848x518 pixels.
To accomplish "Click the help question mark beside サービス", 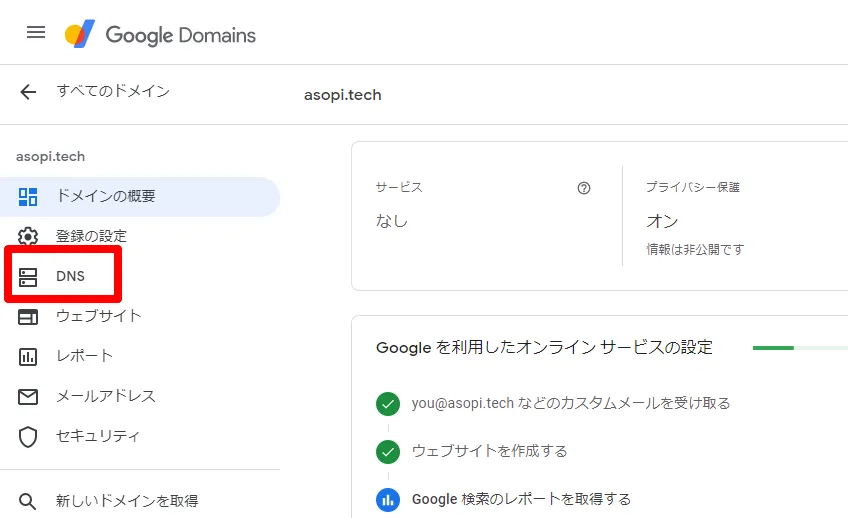I will pos(584,188).
